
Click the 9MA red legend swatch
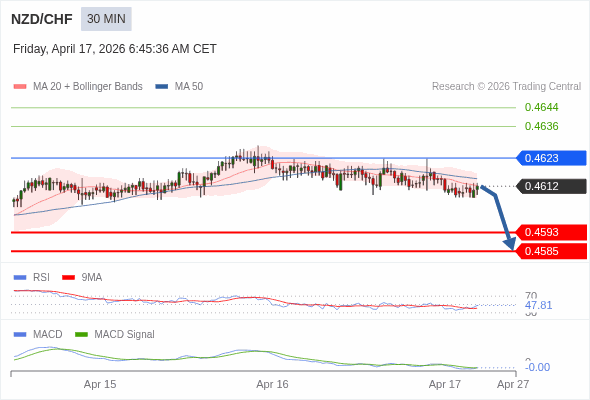(68, 278)
